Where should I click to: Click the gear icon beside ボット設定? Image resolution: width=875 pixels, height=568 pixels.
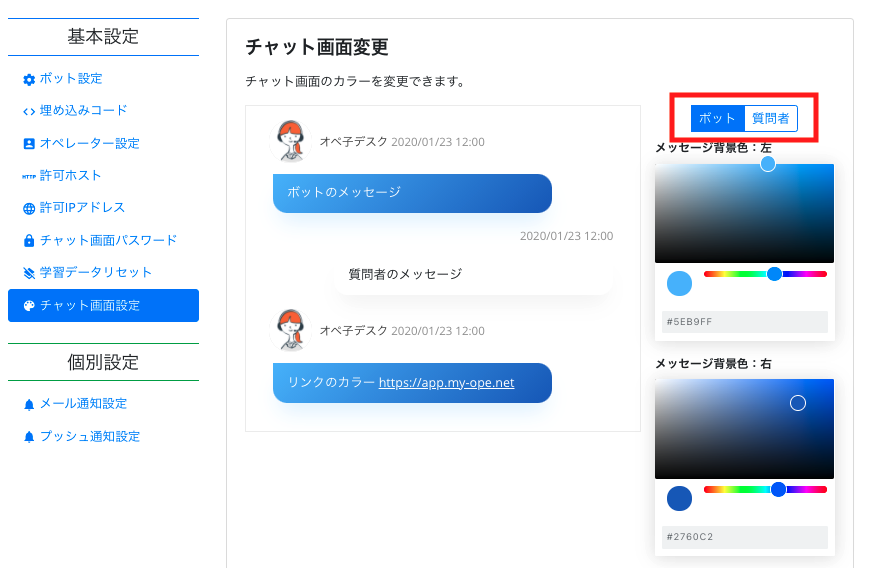point(29,79)
